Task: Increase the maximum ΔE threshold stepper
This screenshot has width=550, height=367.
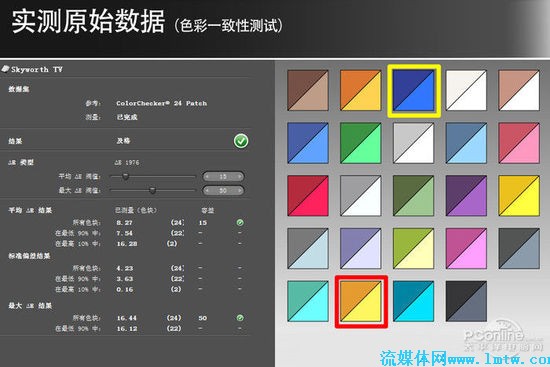Action: tap(239, 191)
